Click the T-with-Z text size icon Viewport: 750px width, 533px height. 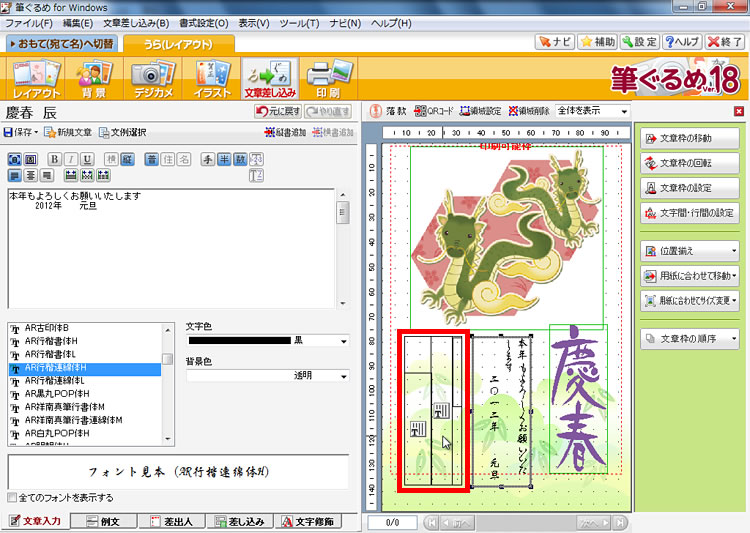tap(256, 176)
